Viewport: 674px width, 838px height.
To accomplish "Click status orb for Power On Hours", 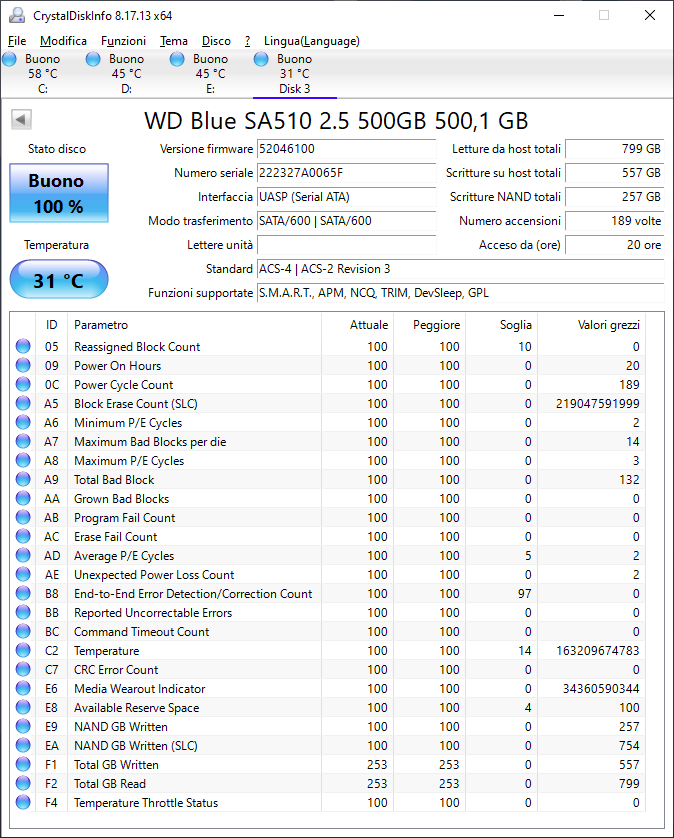I will click(x=23, y=366).
